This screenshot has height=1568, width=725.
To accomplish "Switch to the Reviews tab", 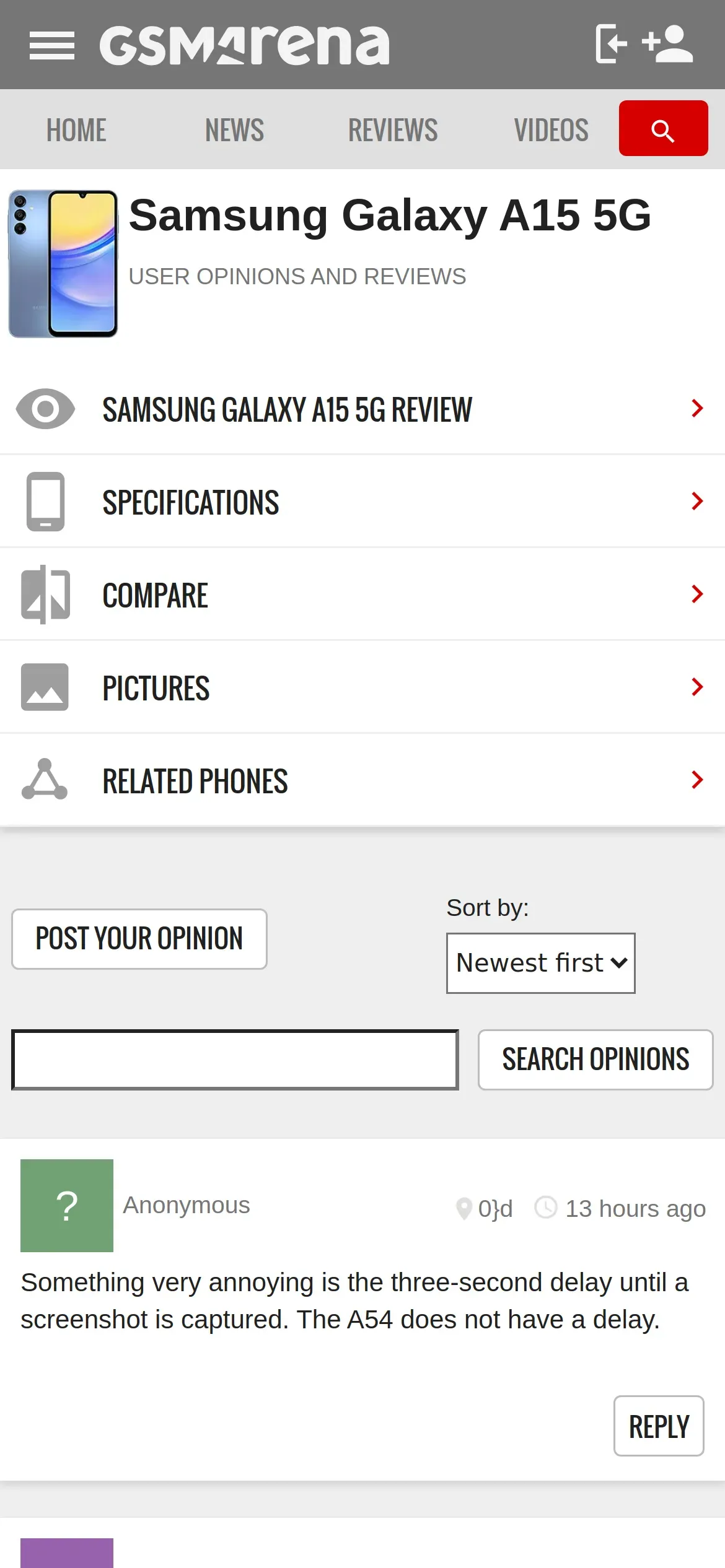I will tap(393, 130).
